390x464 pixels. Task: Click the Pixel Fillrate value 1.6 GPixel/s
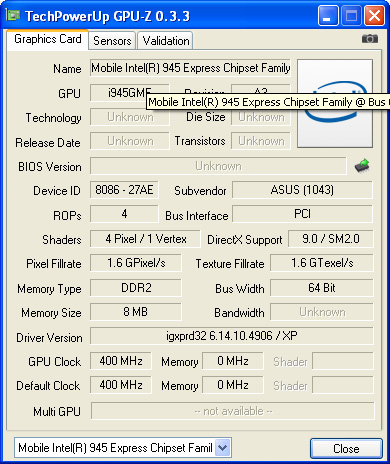pyautogui.click(x=136, y=263)
